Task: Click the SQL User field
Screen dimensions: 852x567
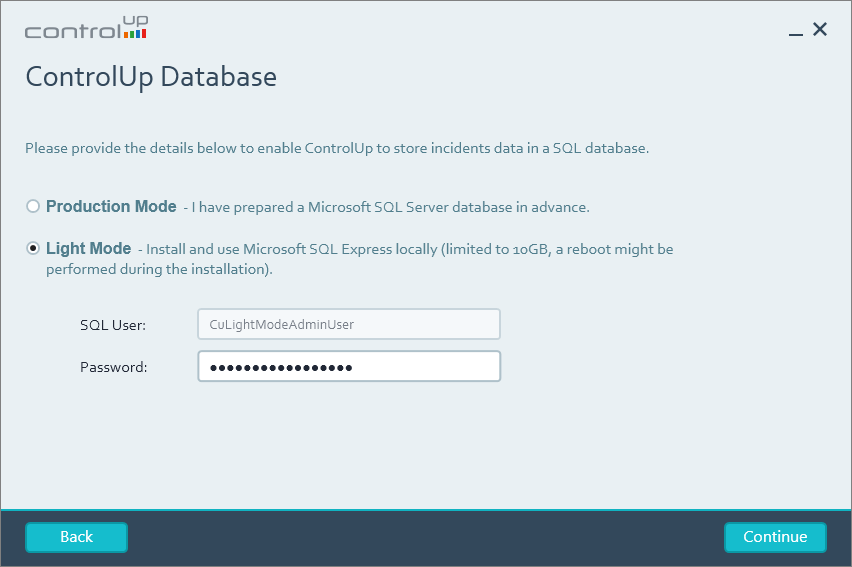Action: pyautogui.click(x=348, y=324)
